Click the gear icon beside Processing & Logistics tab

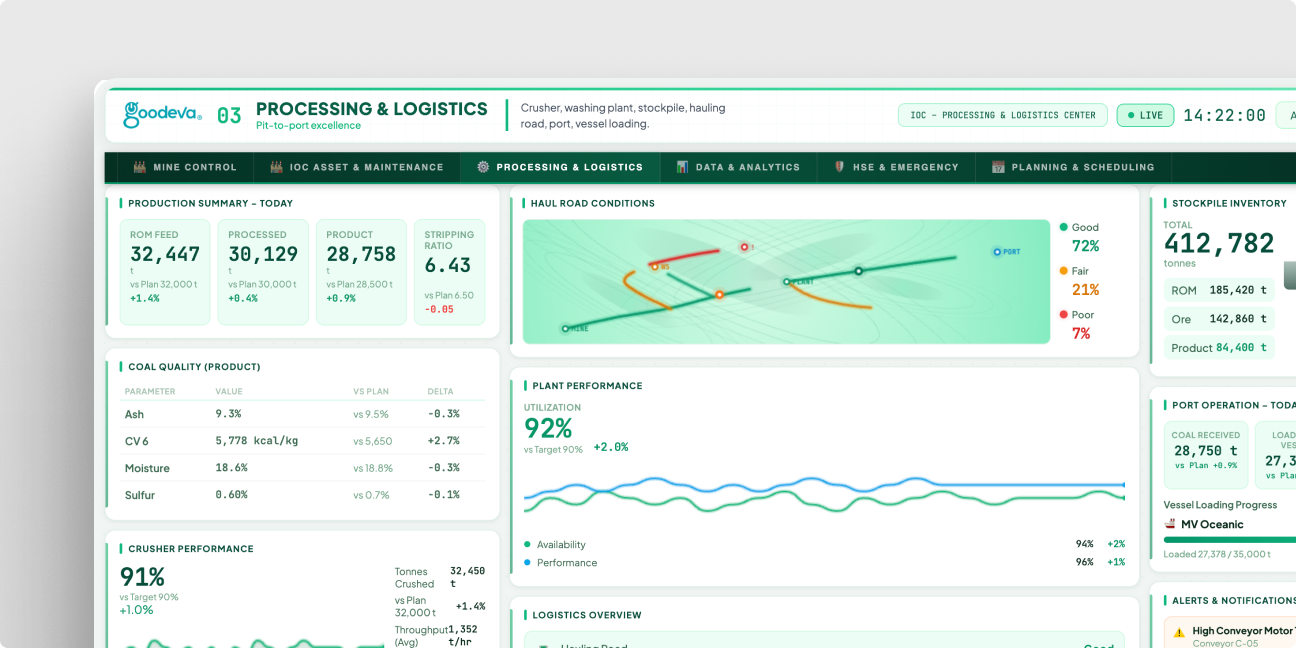coord(483,167)
